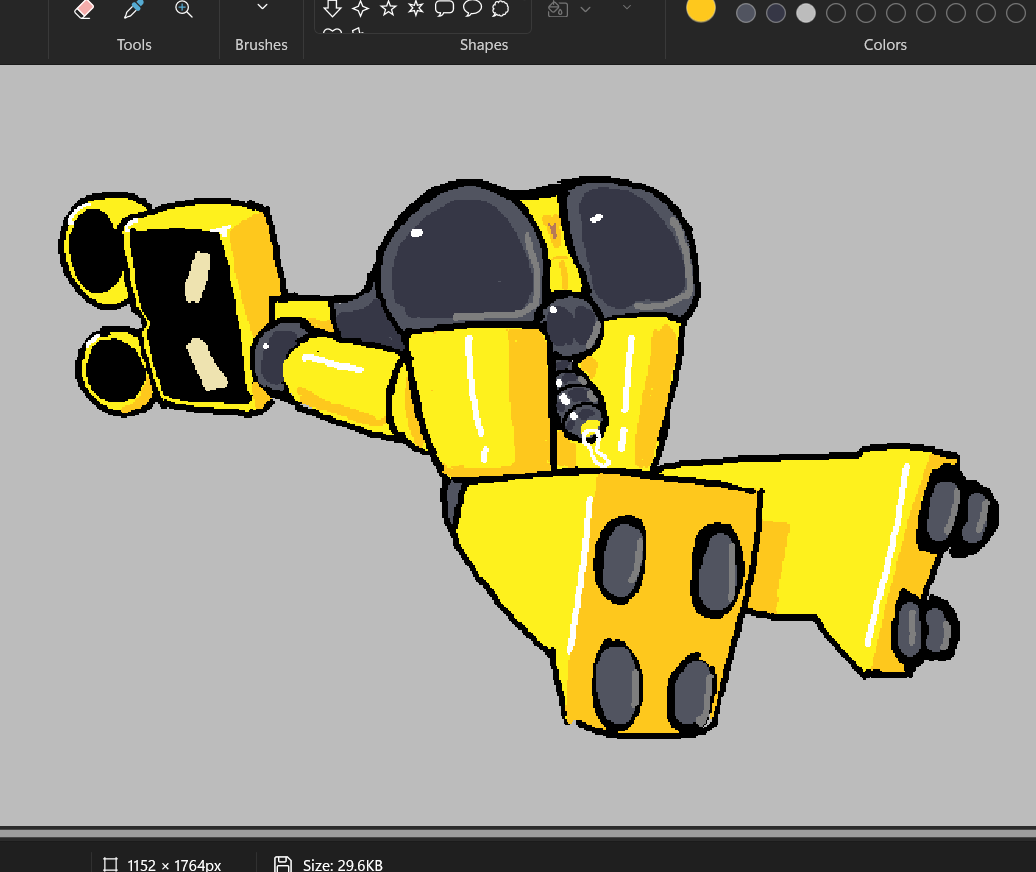Screen dimensions: 1036x872
Task: Select the first empty custom color slot
Action: click(x=836, y=13)
